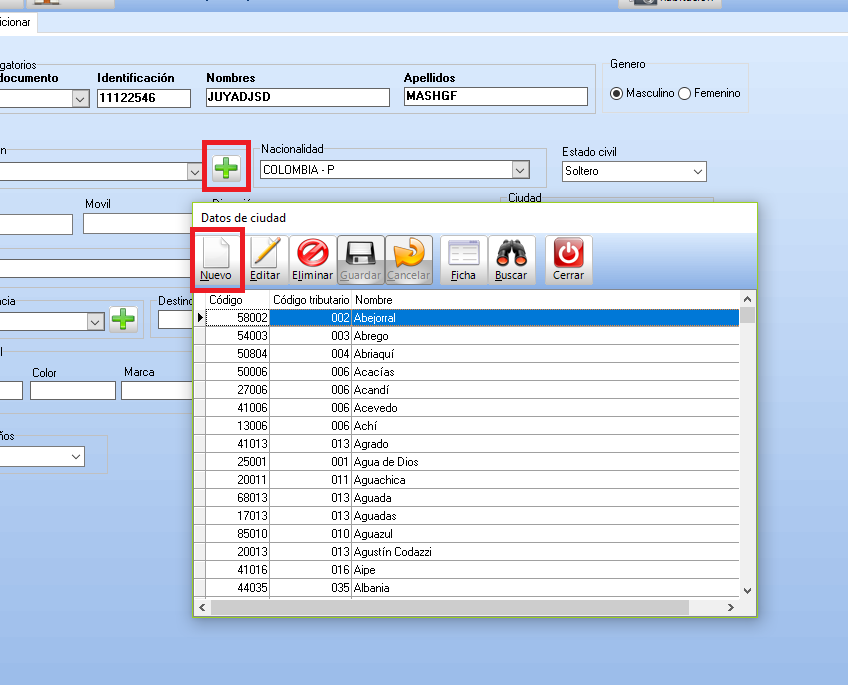Open the document type dropdown
This screenshot has height=685, width=848.
click(80, 98)
